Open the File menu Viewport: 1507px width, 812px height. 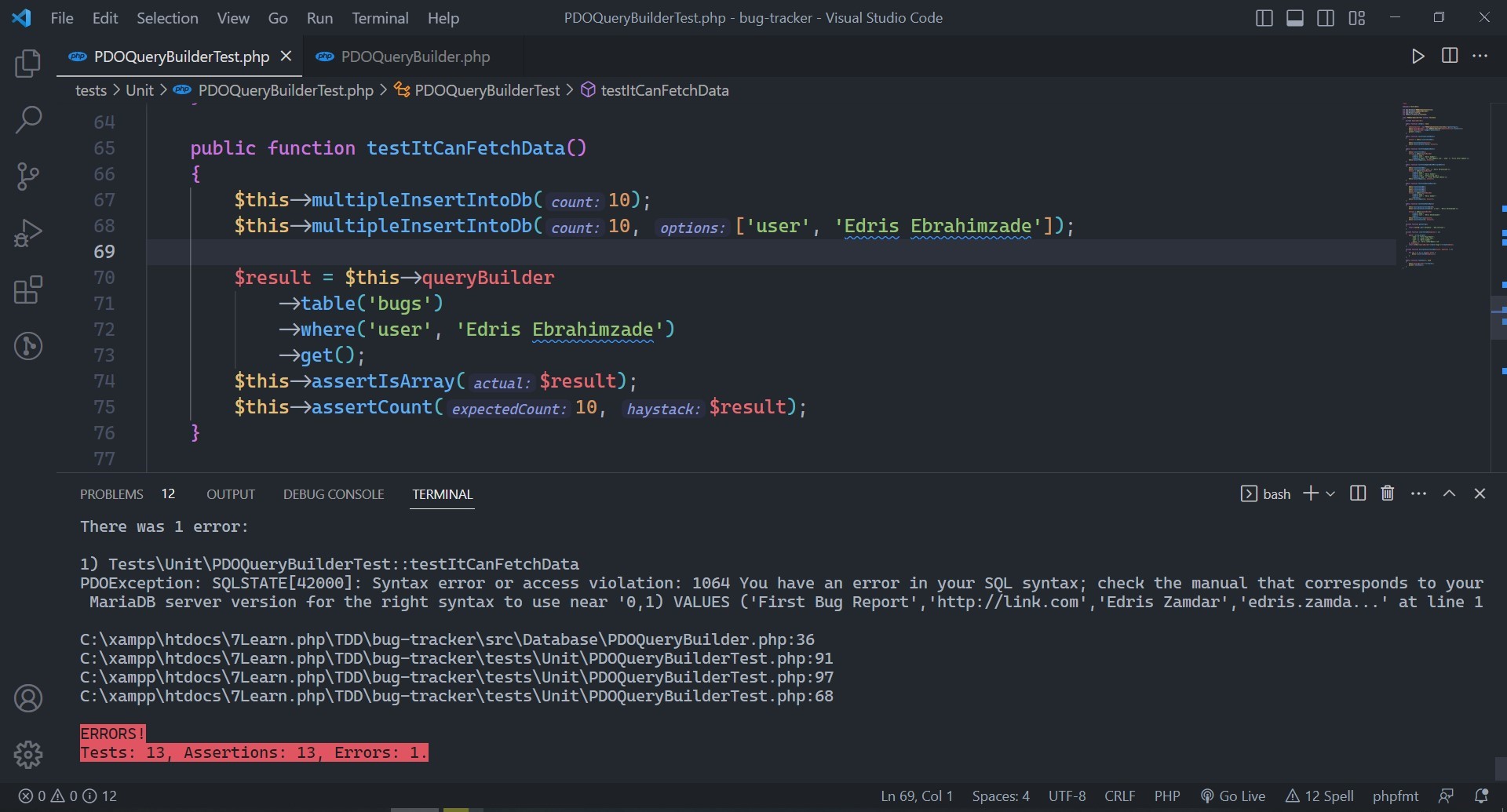[62, 18]
